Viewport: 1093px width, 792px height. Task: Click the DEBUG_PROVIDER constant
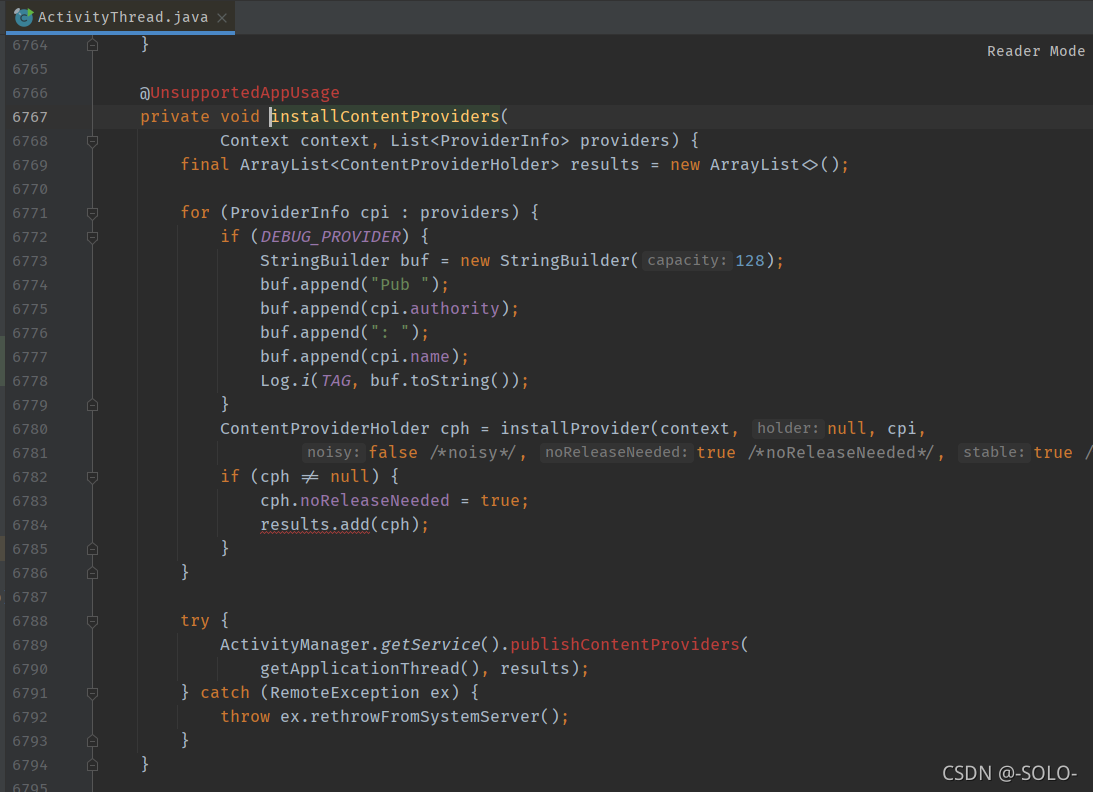[x=331, y=237]
